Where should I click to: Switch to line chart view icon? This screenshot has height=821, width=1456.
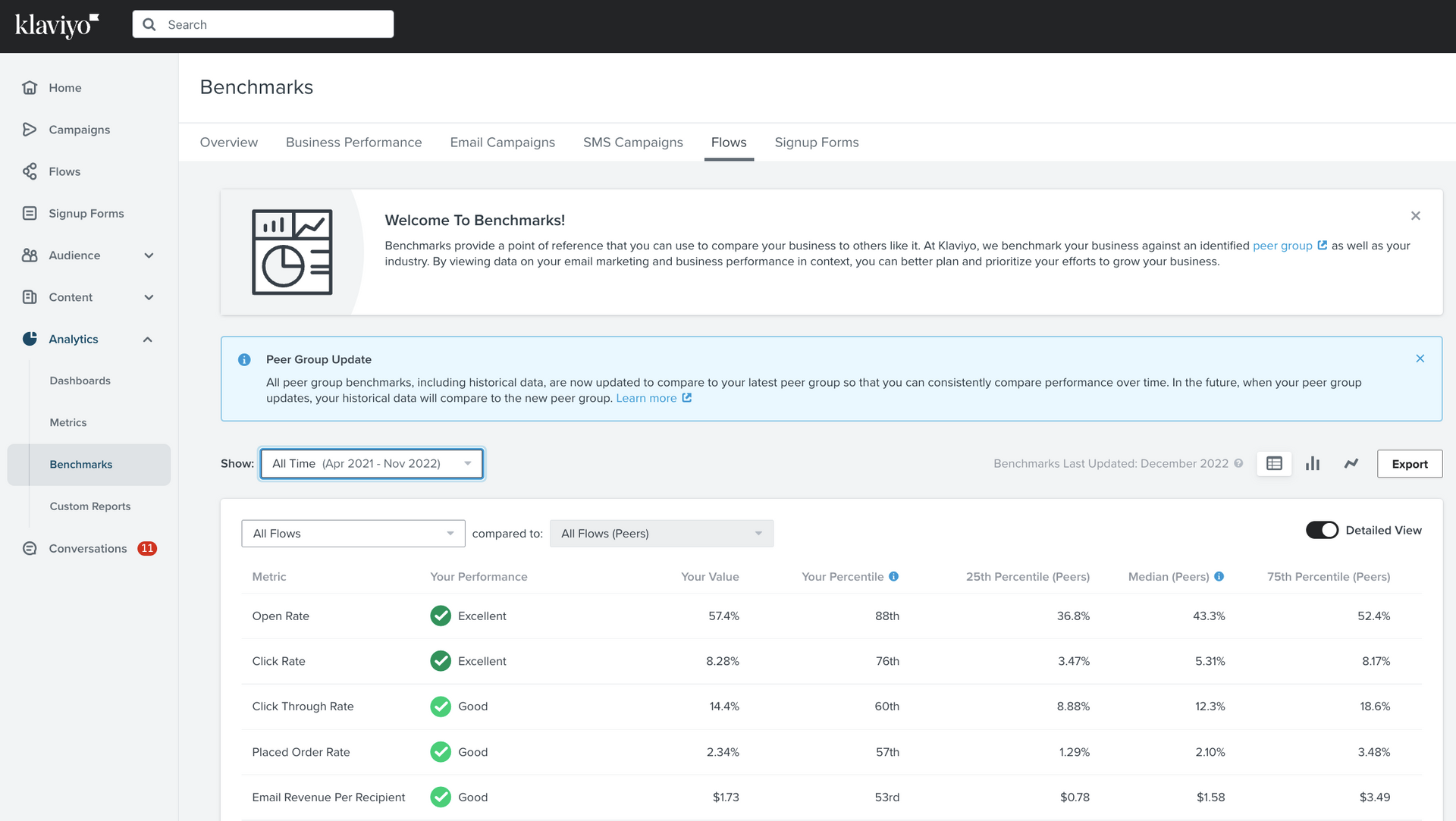pos(1351,463)
